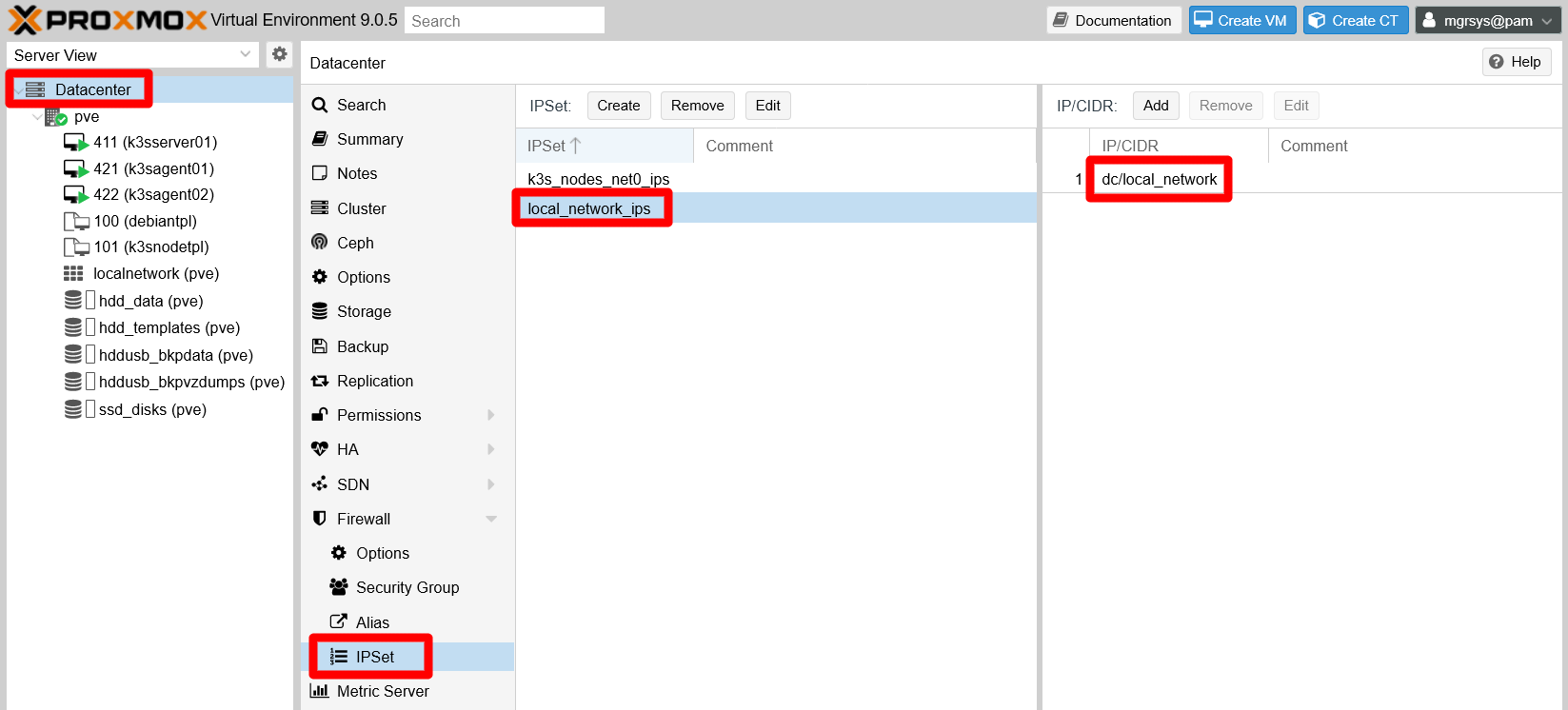The image size is (1568, 710).
Task: Collapse the Datacenter tree expander
Action: tap(19, 89)
